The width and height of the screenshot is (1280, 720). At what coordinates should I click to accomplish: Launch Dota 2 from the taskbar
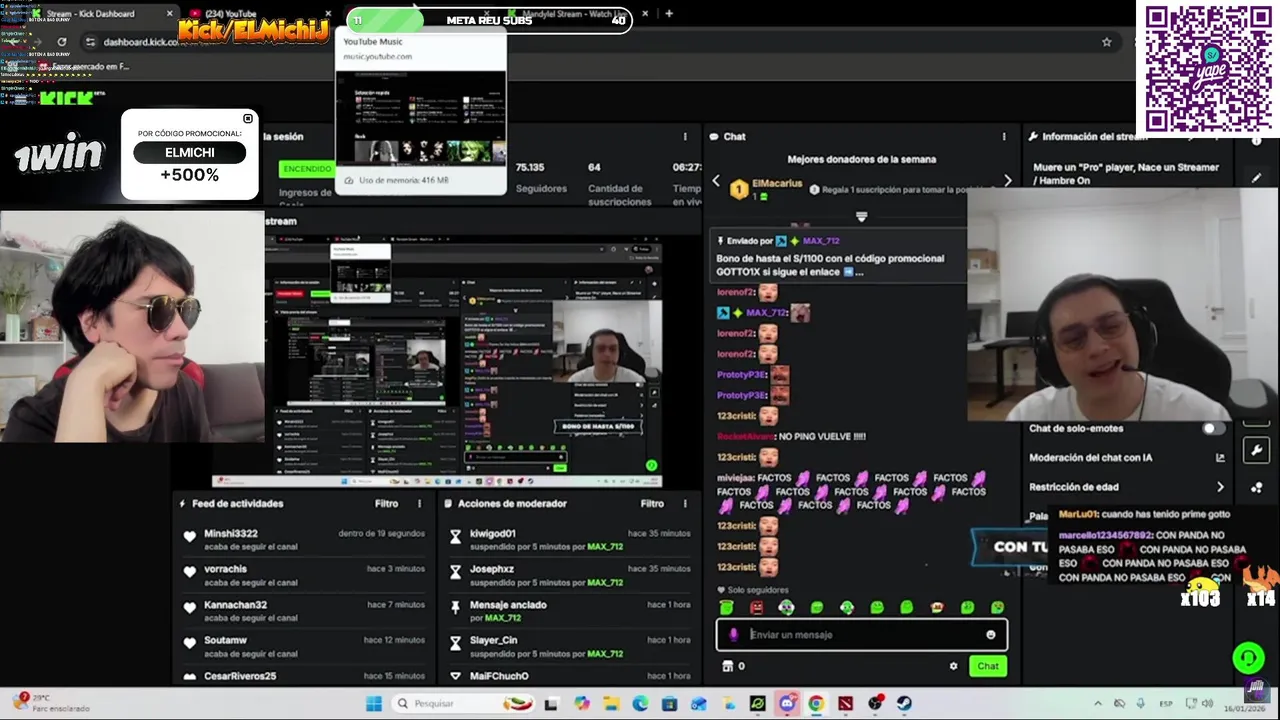(x=846, y=703)
